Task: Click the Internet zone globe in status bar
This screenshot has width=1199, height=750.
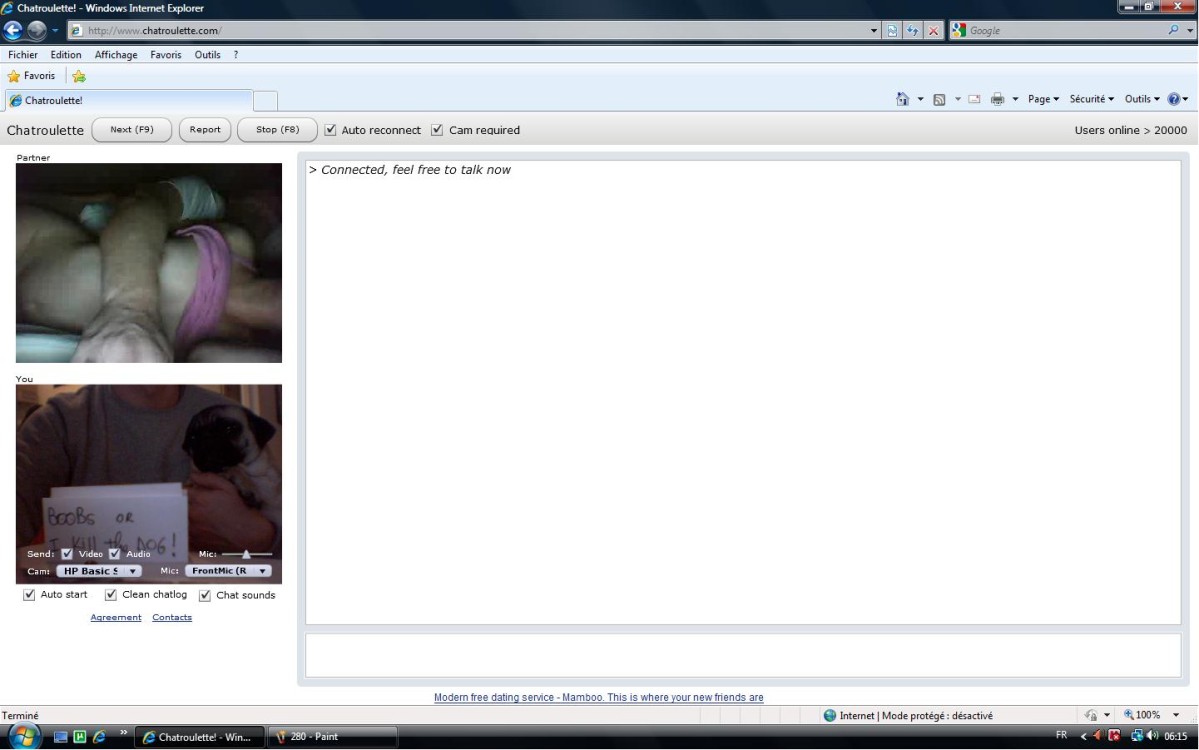Action: tap(830, 716)
